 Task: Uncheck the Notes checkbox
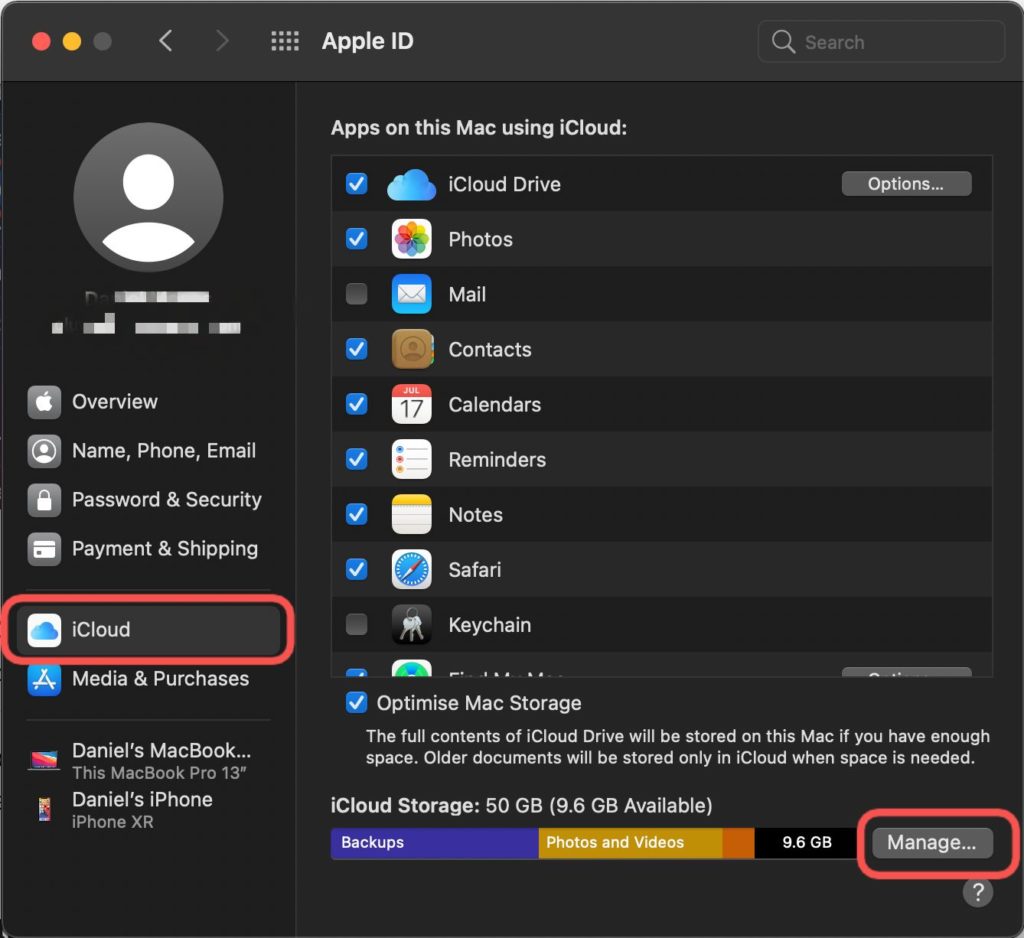tap(357, 514)
